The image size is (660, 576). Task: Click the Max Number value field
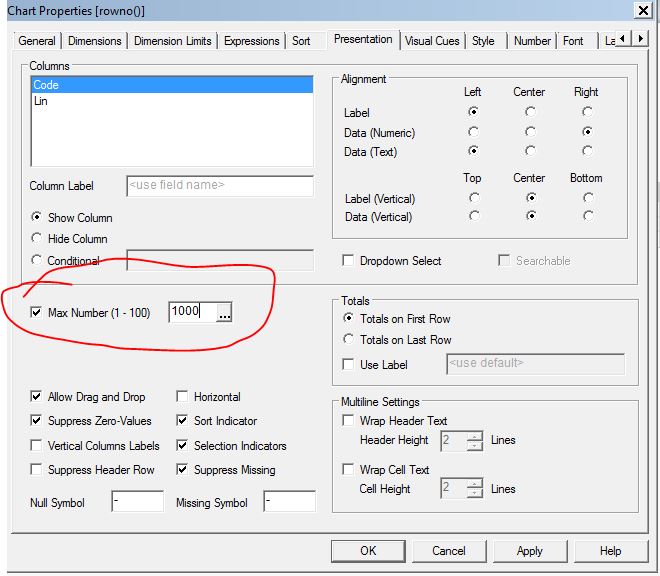coord(193,312)
